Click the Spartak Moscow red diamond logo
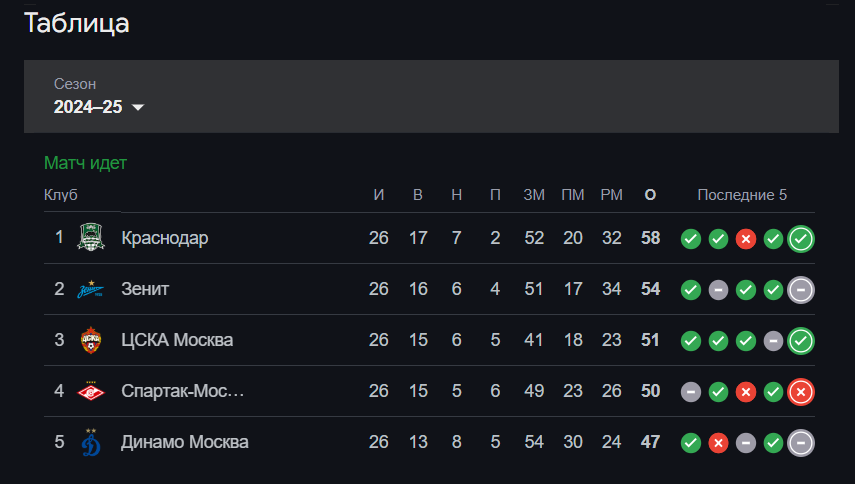Image resolution: width=855 pixels, height=484 pixels. 91,391
